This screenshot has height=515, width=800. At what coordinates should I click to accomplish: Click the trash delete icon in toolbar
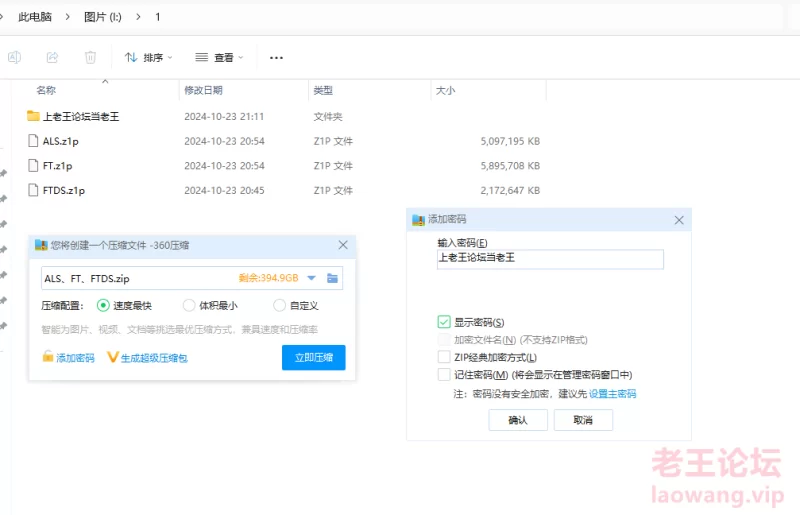click(x=90, y=58)
